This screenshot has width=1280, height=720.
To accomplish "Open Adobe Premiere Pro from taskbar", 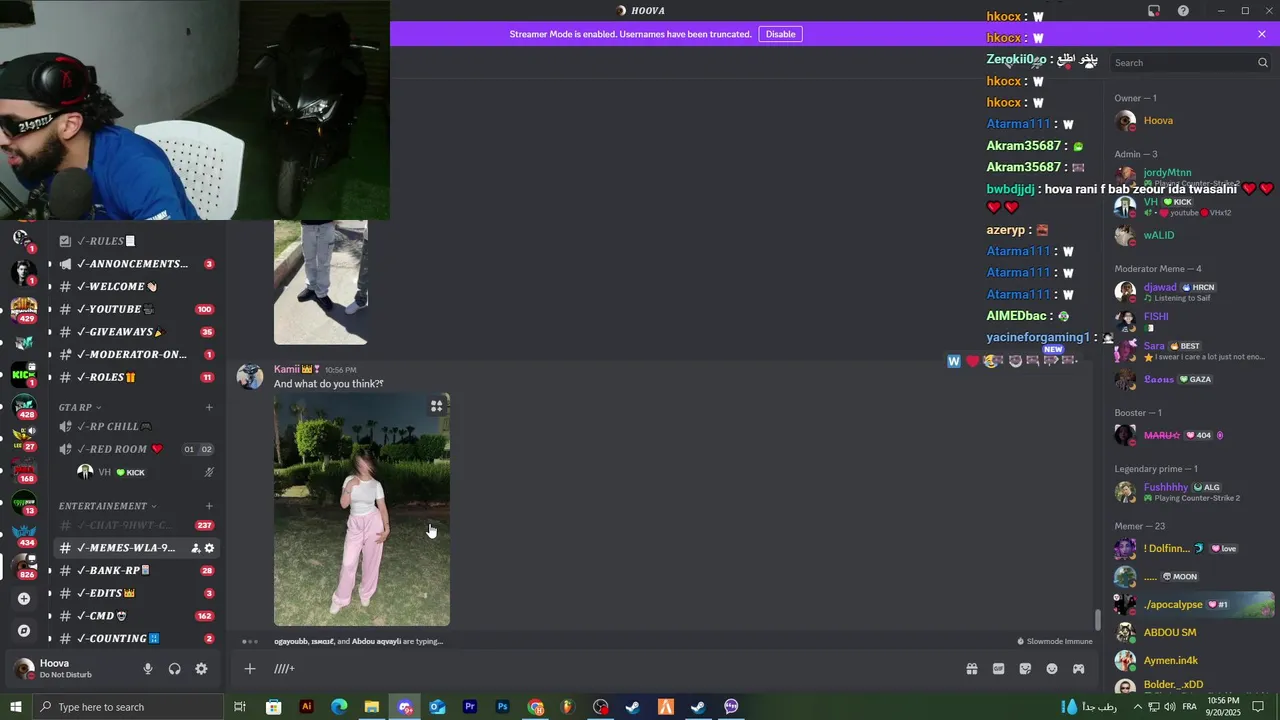I will click(x=470, y=707).
